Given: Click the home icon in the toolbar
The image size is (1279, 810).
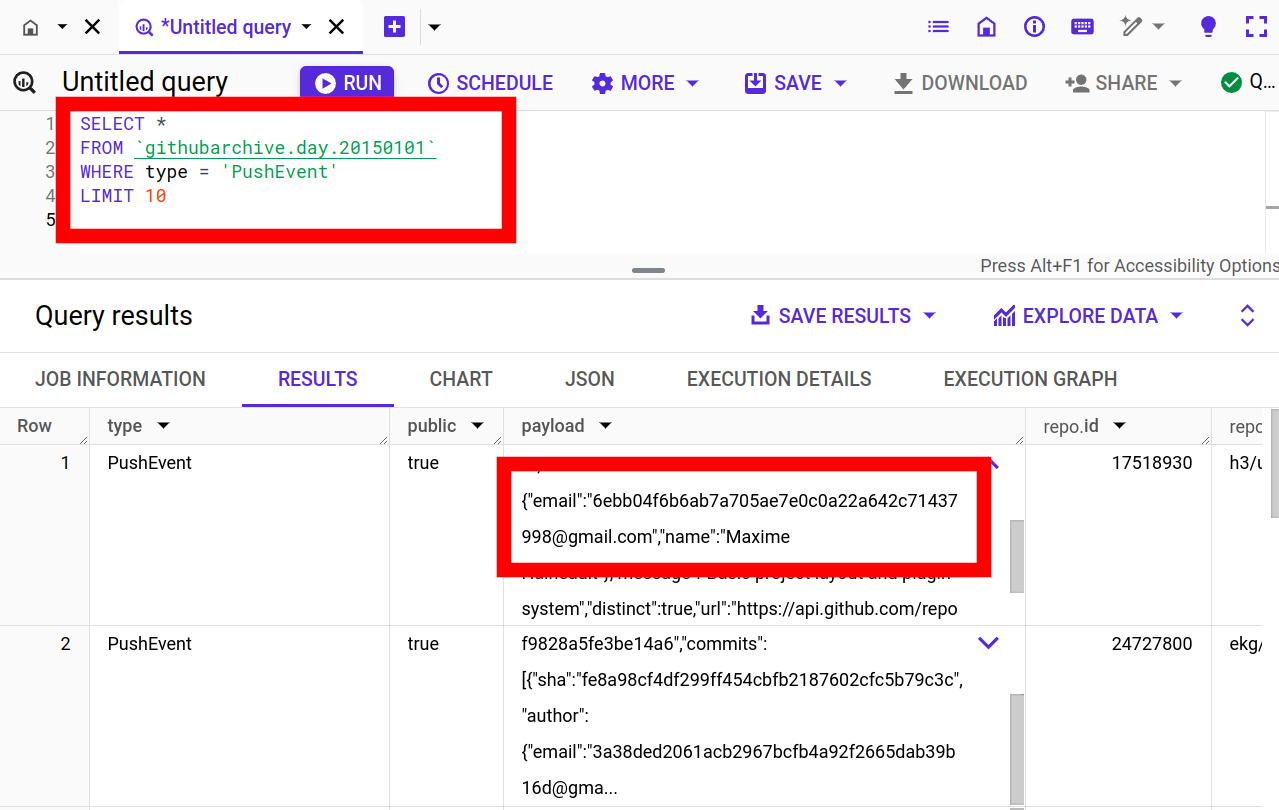Looking at the screenshot, I should coord(986,27).
